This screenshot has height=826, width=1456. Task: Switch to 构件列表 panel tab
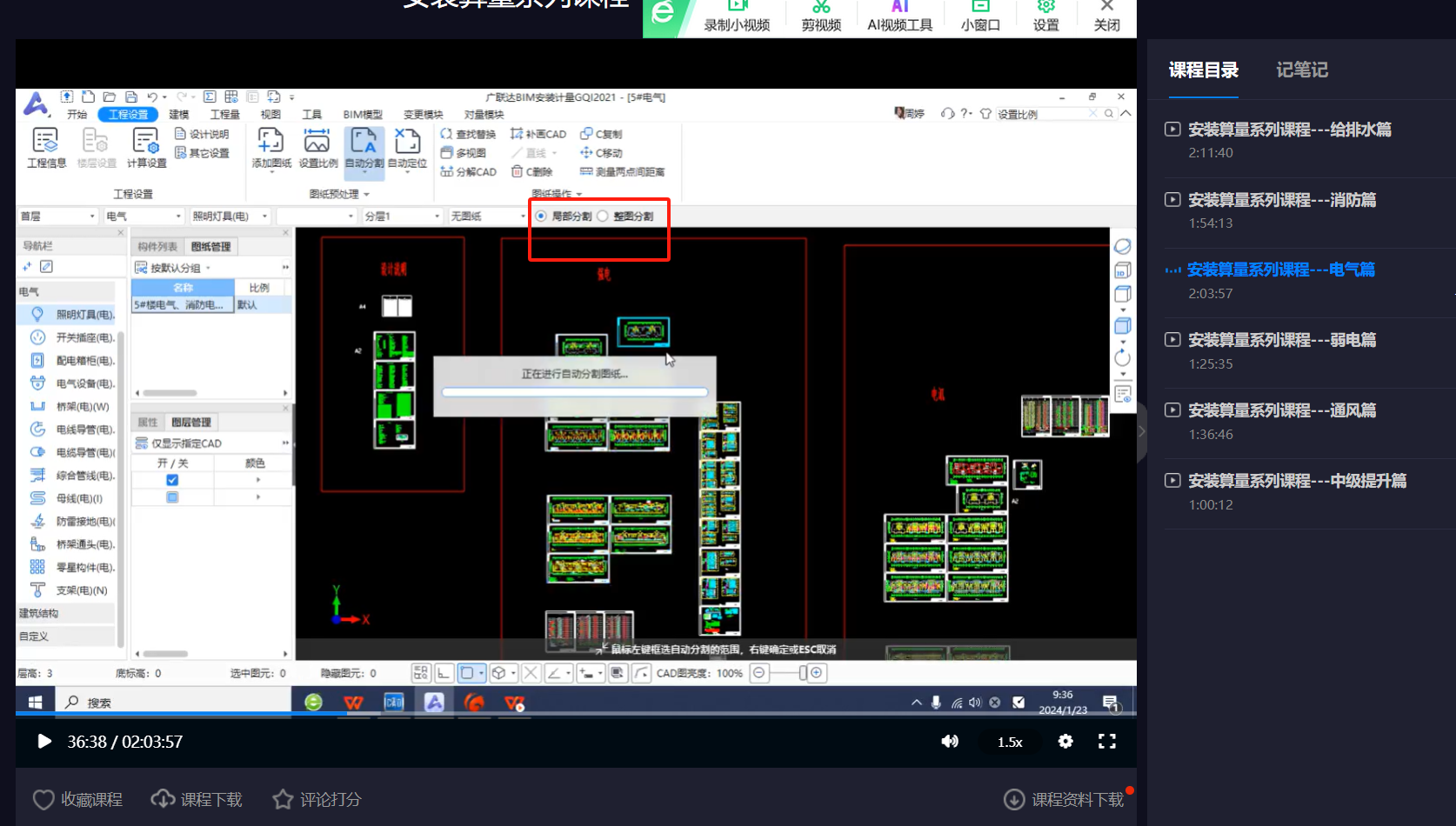pyautogui.click(x=157, y=247)
